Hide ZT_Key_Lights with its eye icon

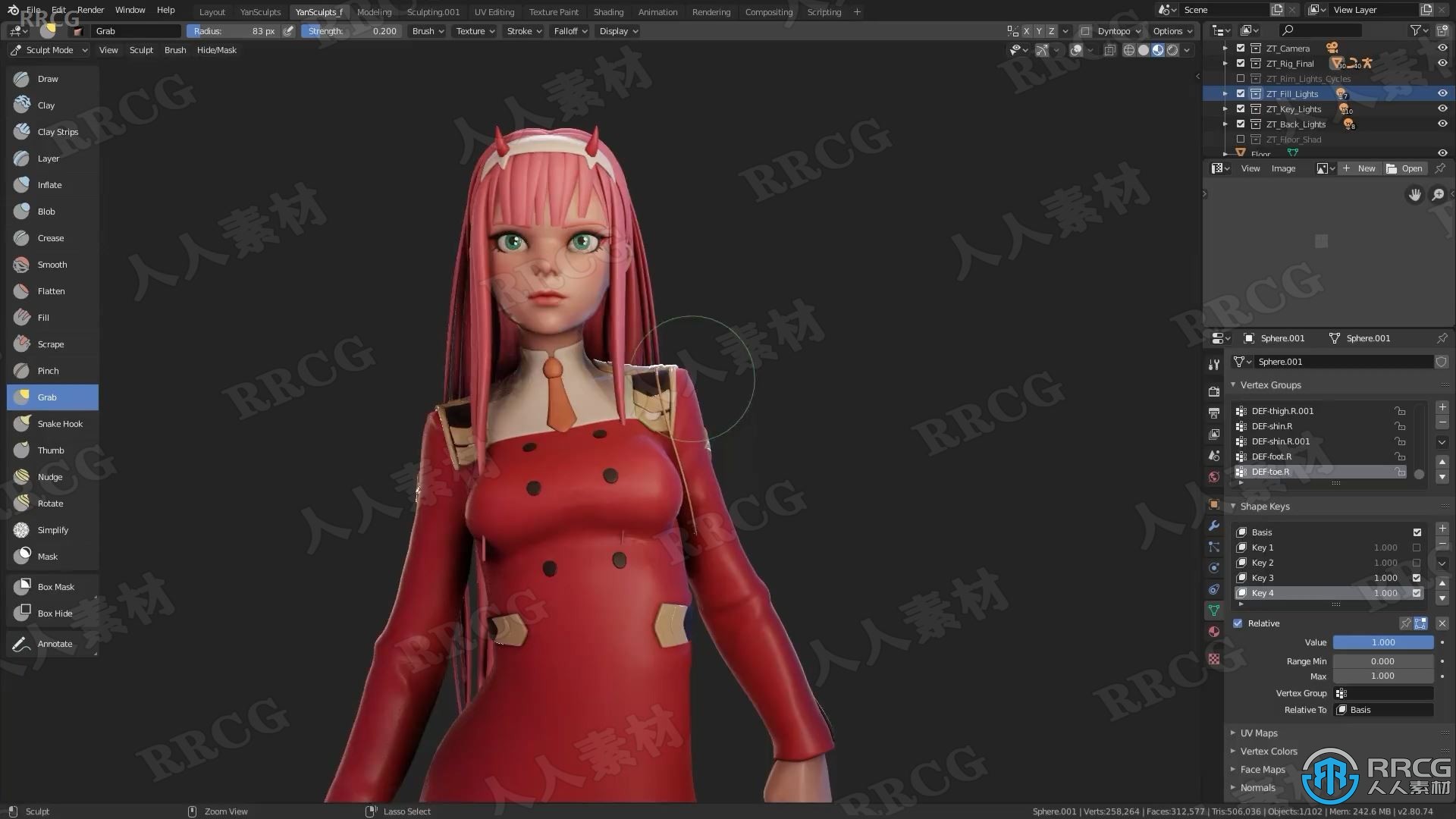[x=1442, y=108]
